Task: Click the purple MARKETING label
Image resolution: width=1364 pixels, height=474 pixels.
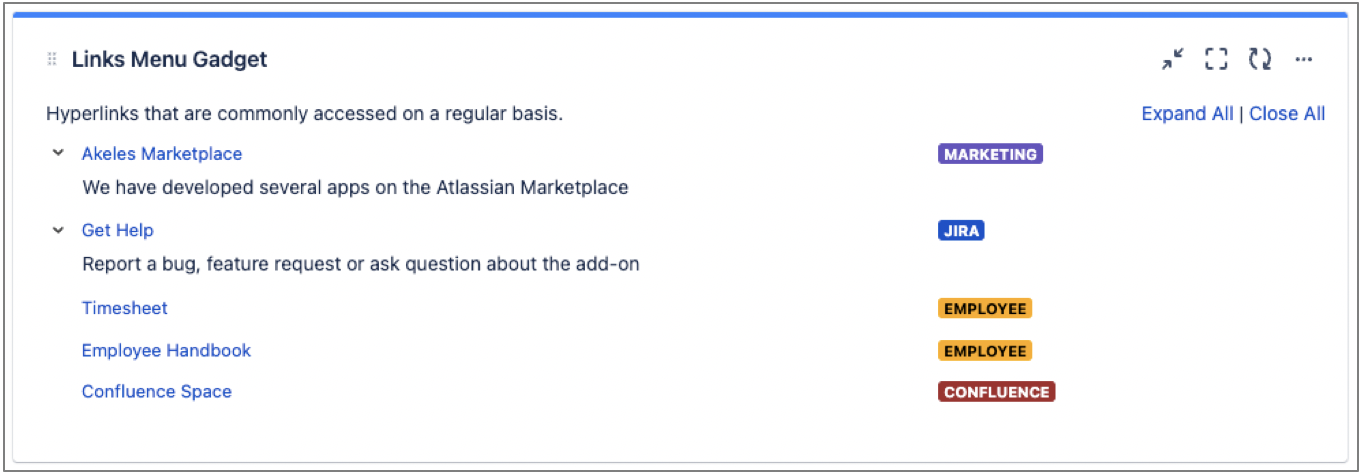Action: (990, 154)
